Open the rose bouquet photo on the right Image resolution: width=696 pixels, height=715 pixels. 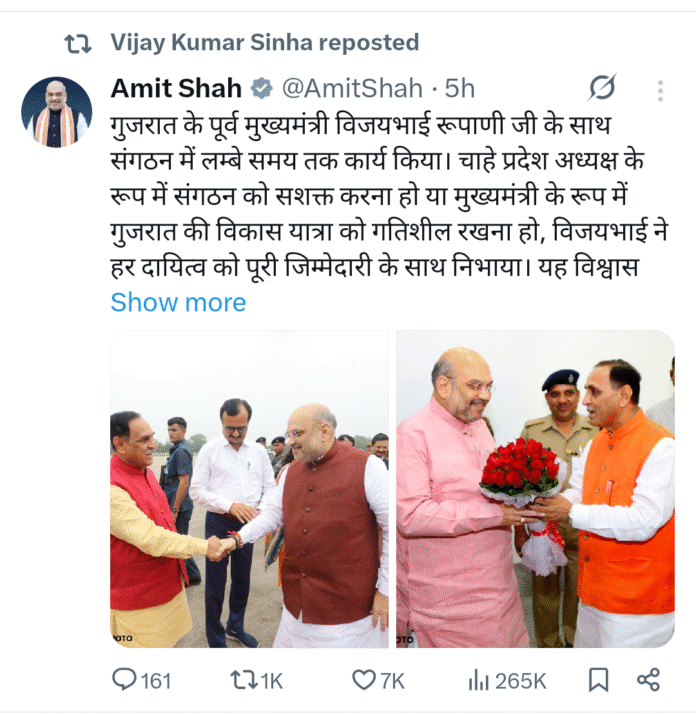(x=535, y=489)
